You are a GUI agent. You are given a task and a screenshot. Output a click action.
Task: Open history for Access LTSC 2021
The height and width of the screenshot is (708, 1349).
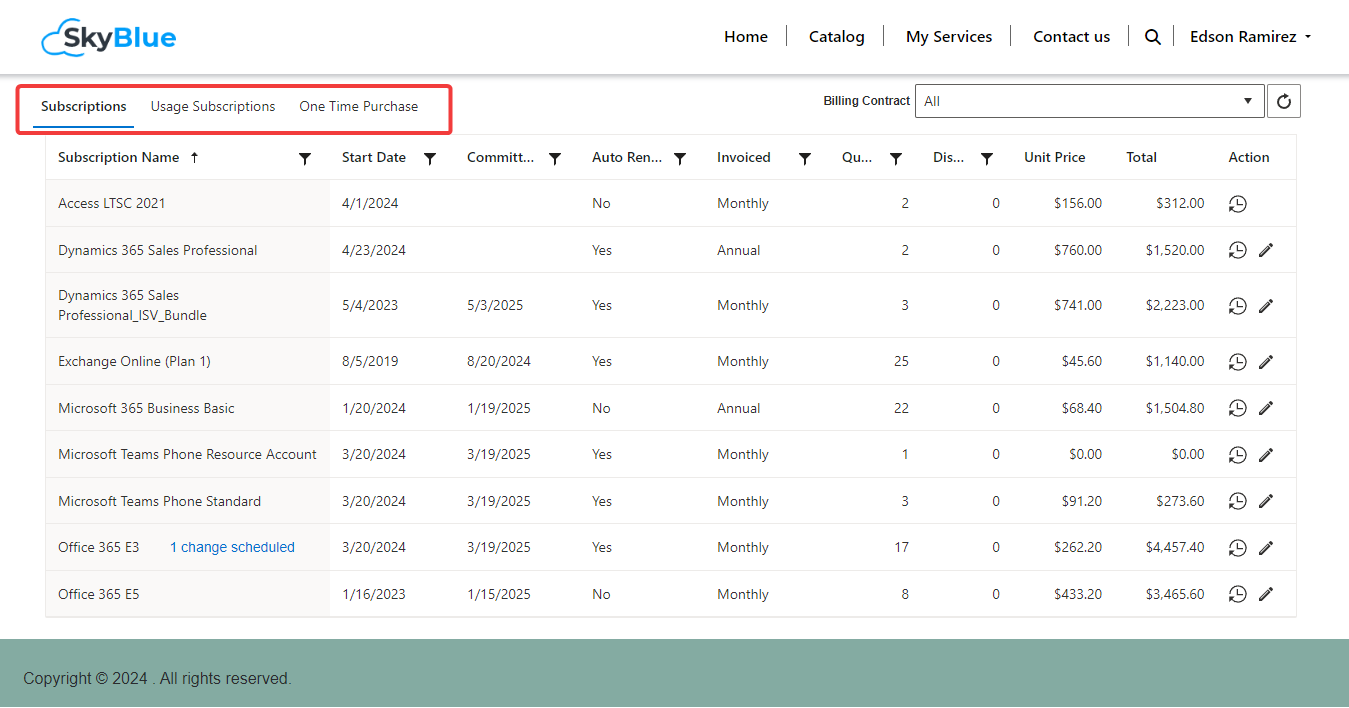coord(1237,204)
